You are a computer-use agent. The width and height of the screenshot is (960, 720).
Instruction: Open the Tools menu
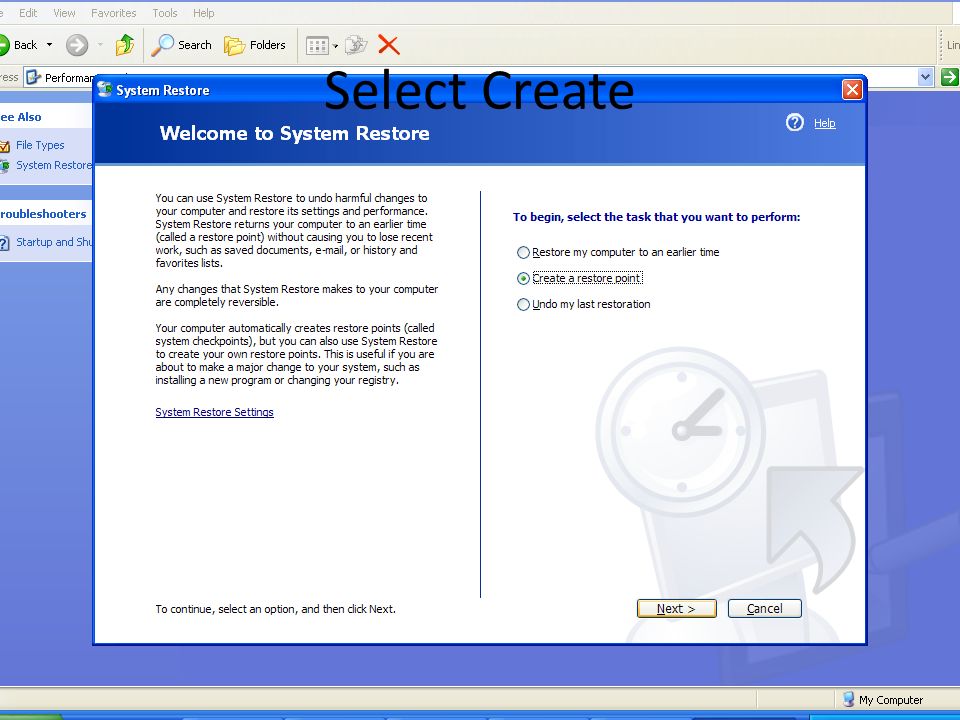pos(165,13)
